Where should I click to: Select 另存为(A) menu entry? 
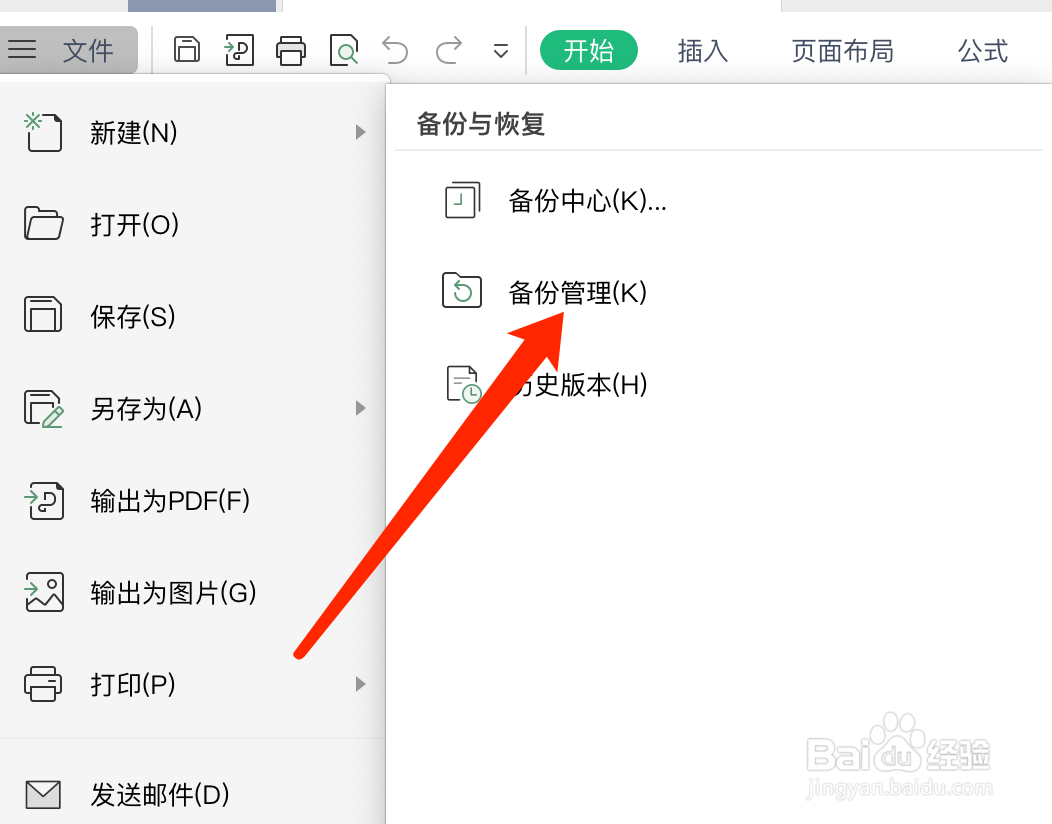coord(193,408)
